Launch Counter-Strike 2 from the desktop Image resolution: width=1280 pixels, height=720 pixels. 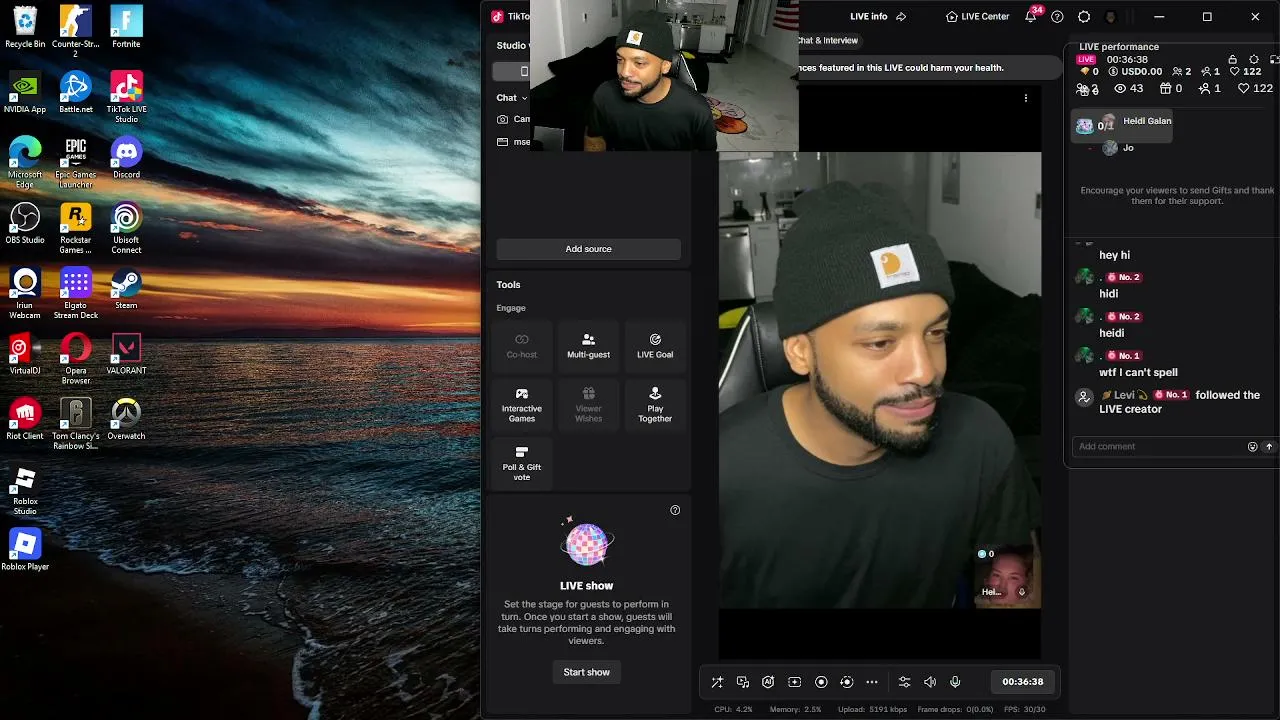tap(75, 31)
